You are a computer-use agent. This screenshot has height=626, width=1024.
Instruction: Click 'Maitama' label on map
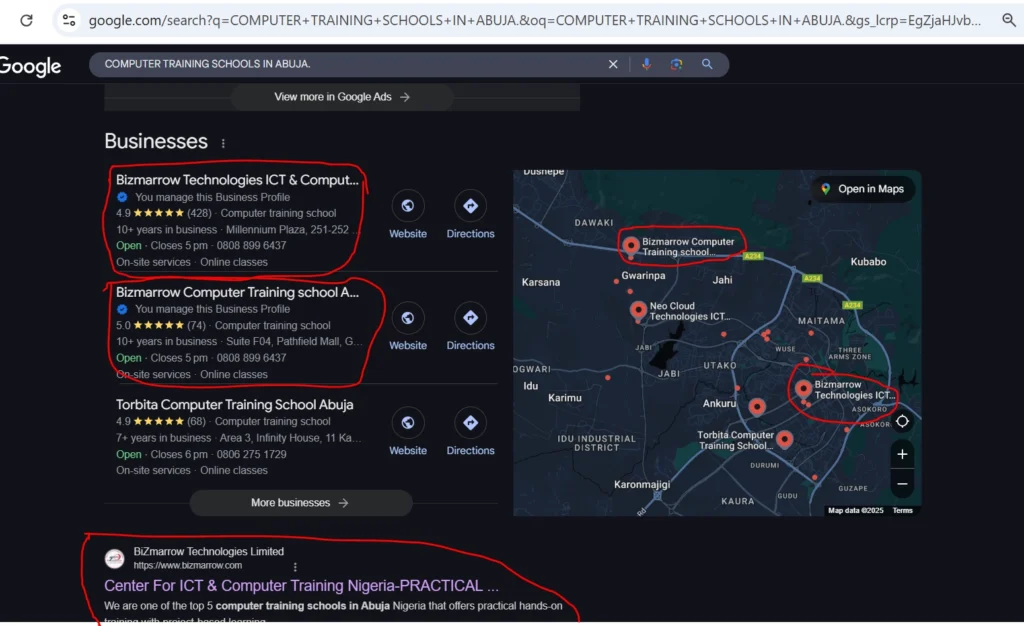[x=822, y=321]
